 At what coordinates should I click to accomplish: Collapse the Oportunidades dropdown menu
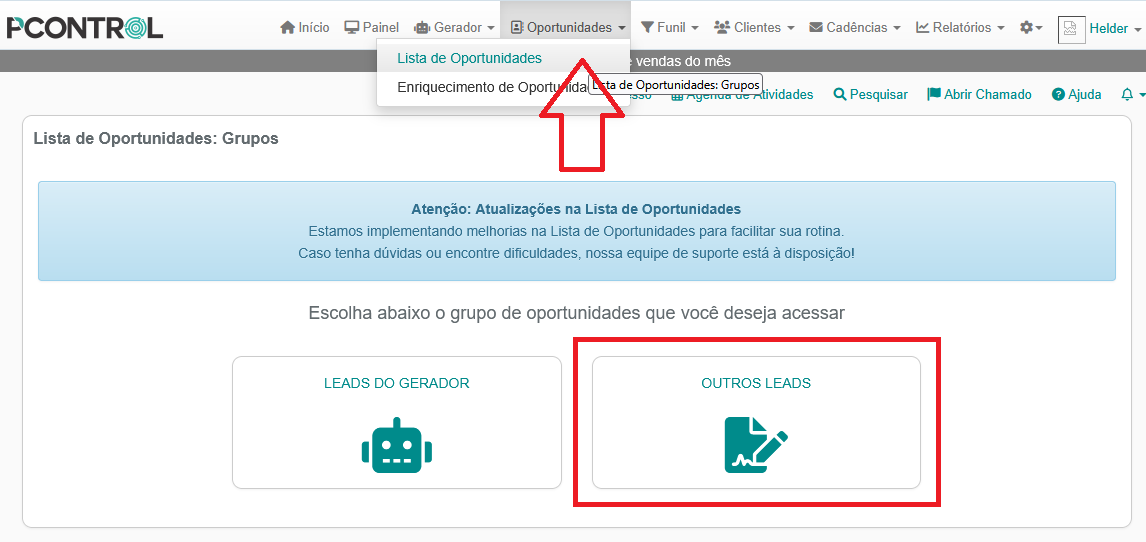click(568, 28)
